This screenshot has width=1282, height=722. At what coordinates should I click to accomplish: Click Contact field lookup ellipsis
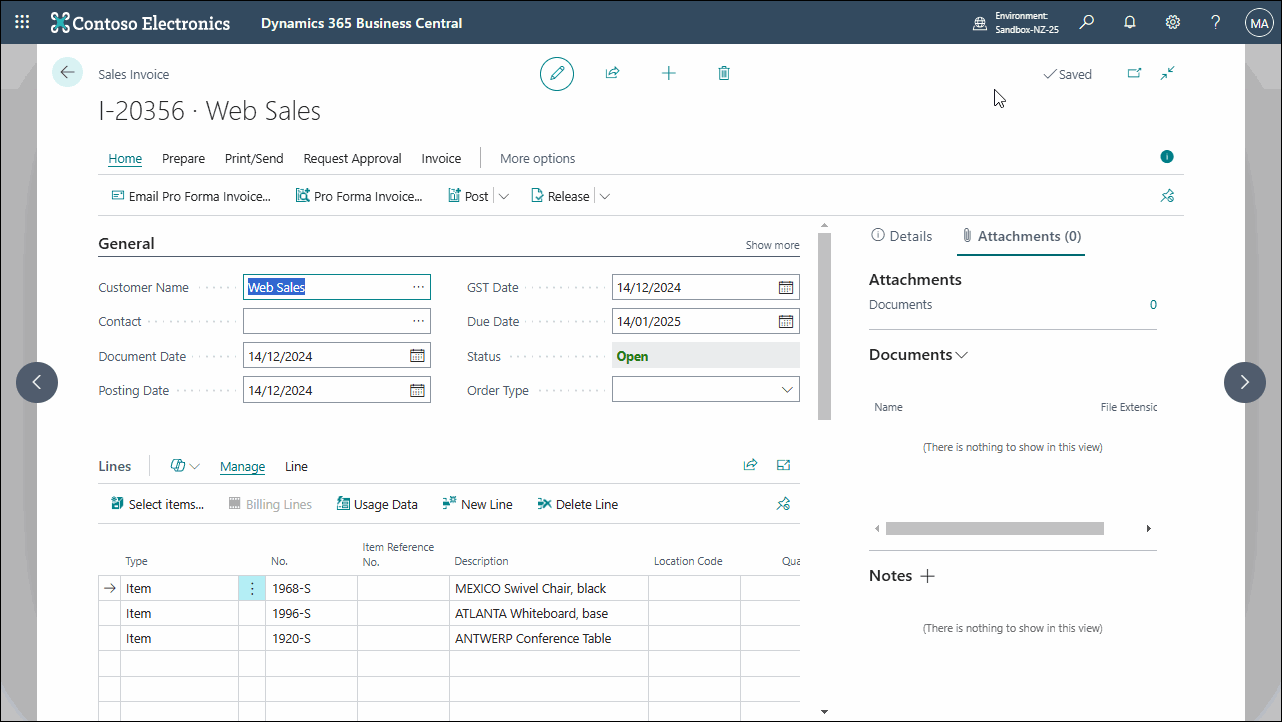(x=418, y=322)
